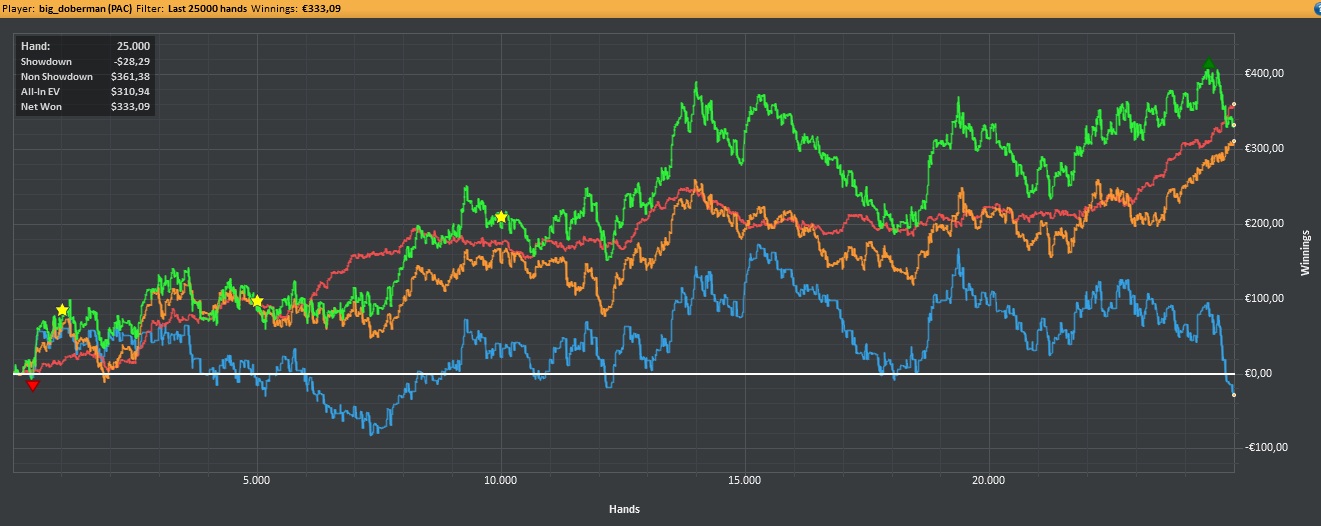1321x526 pixels.
Task: Click the end dot of the blue line
Action: coord(1234,395)
